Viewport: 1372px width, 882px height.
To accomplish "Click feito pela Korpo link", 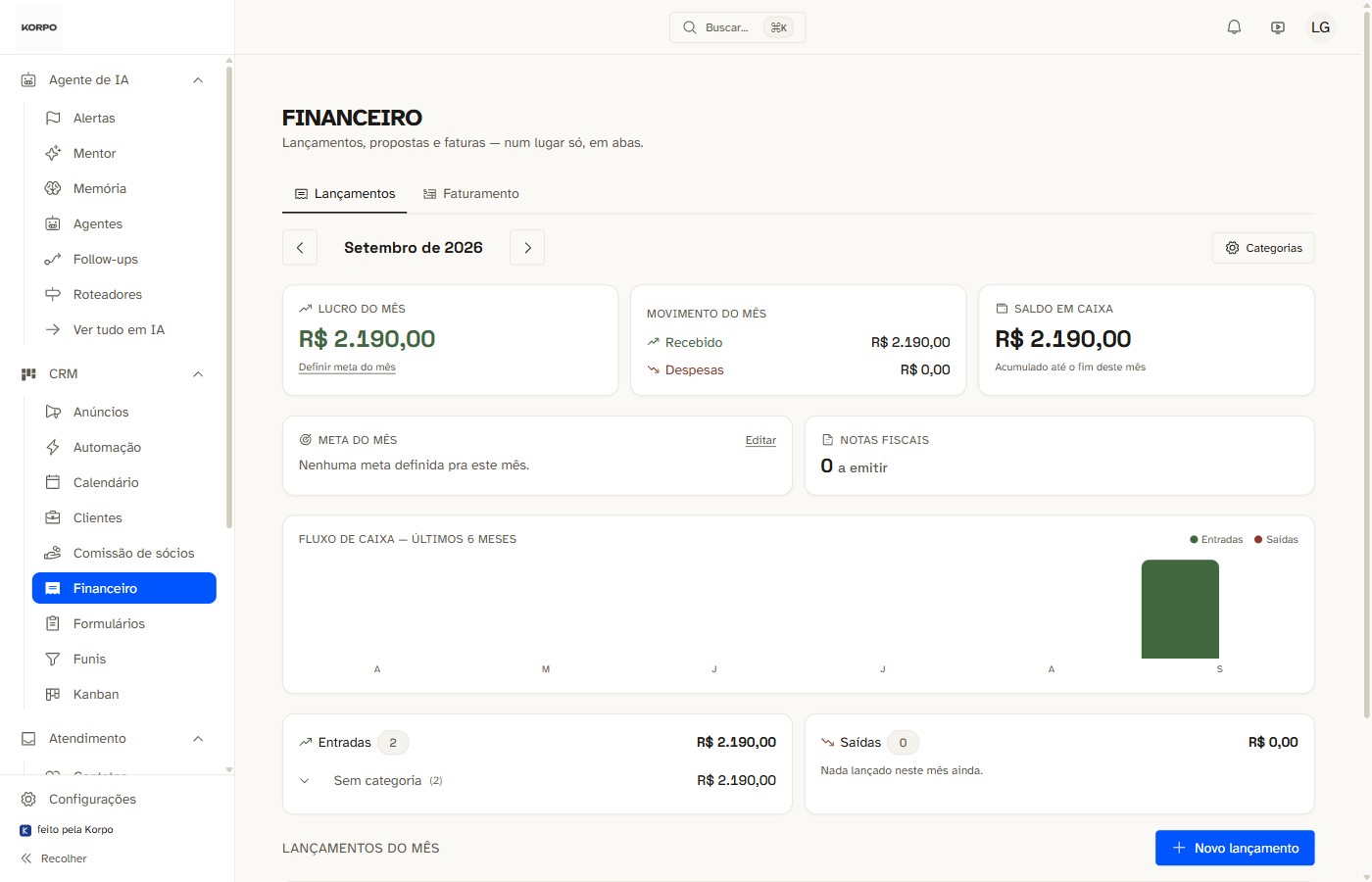I will tap(67, 830).
